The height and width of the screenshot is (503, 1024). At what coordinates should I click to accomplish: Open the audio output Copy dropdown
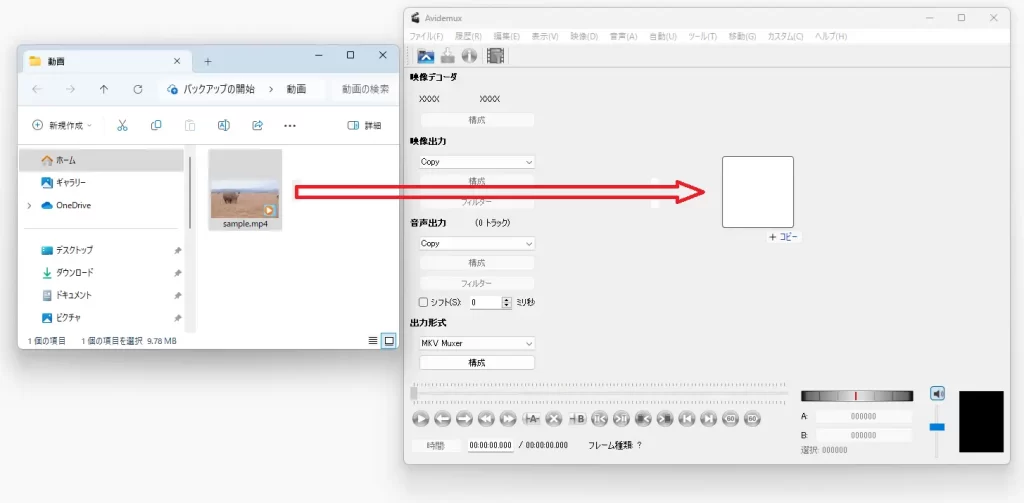click(477, 243)
